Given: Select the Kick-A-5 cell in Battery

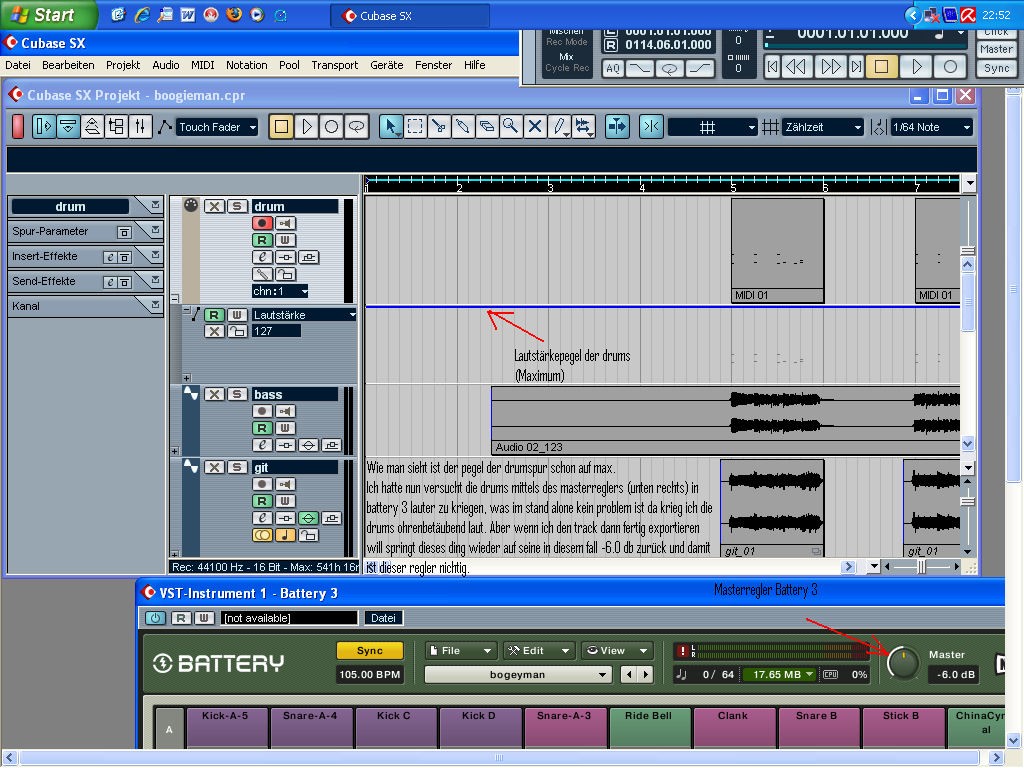Looking at the screenshot, I should [225, 727].
